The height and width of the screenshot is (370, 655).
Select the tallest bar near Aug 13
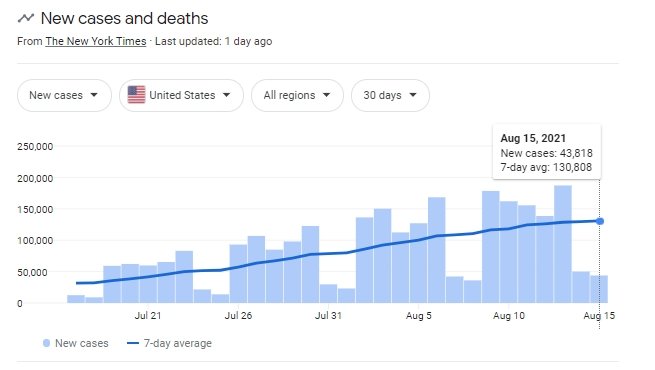[563, 244]
